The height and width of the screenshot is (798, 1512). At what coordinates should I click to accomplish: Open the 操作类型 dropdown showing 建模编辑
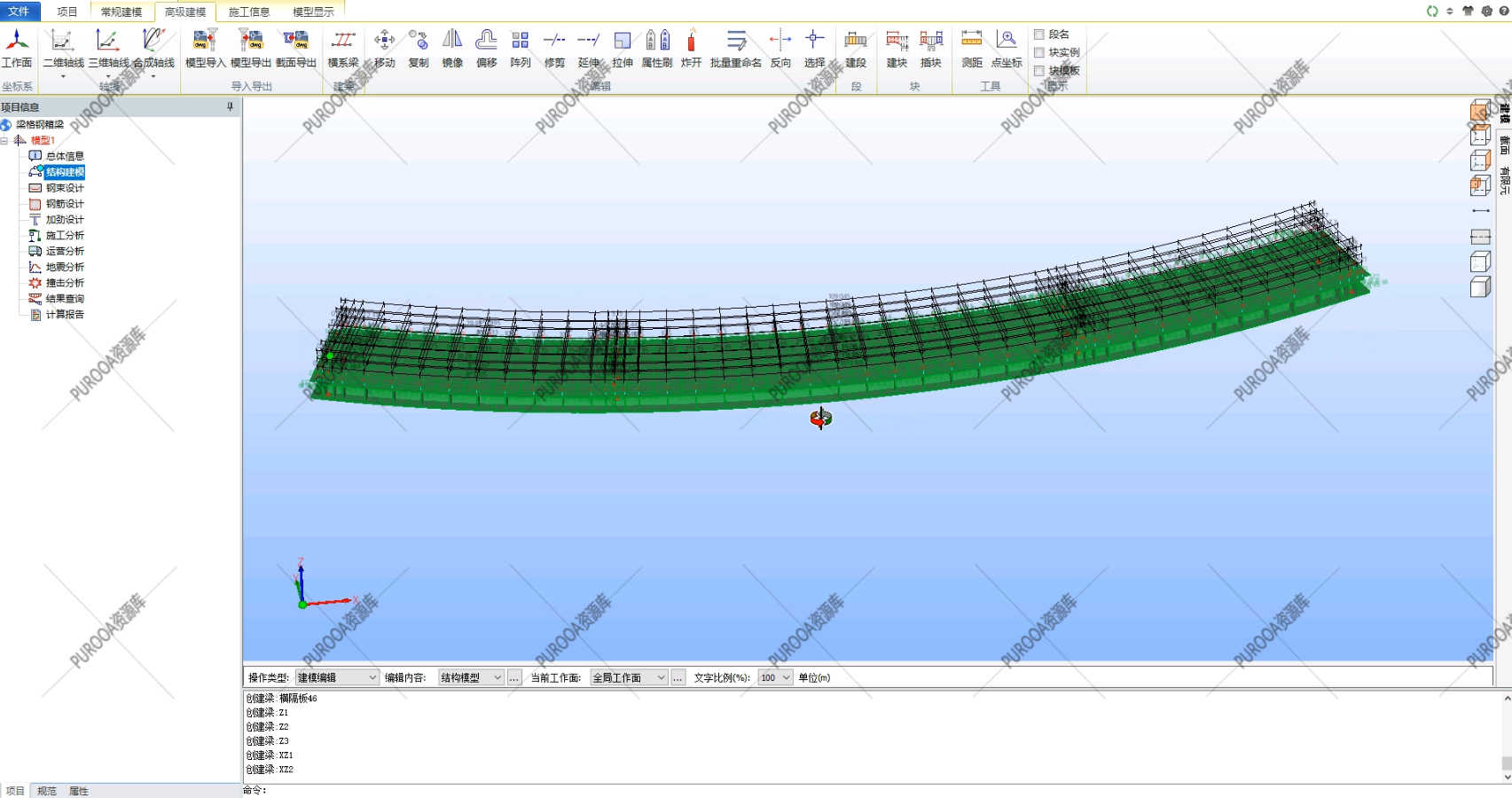[x=337, y=677]
